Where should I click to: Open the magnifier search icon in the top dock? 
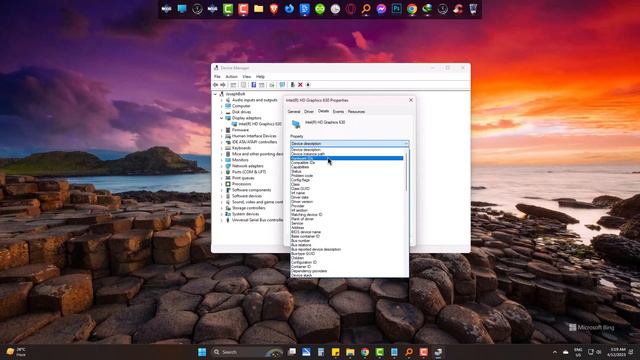(366, 9)
